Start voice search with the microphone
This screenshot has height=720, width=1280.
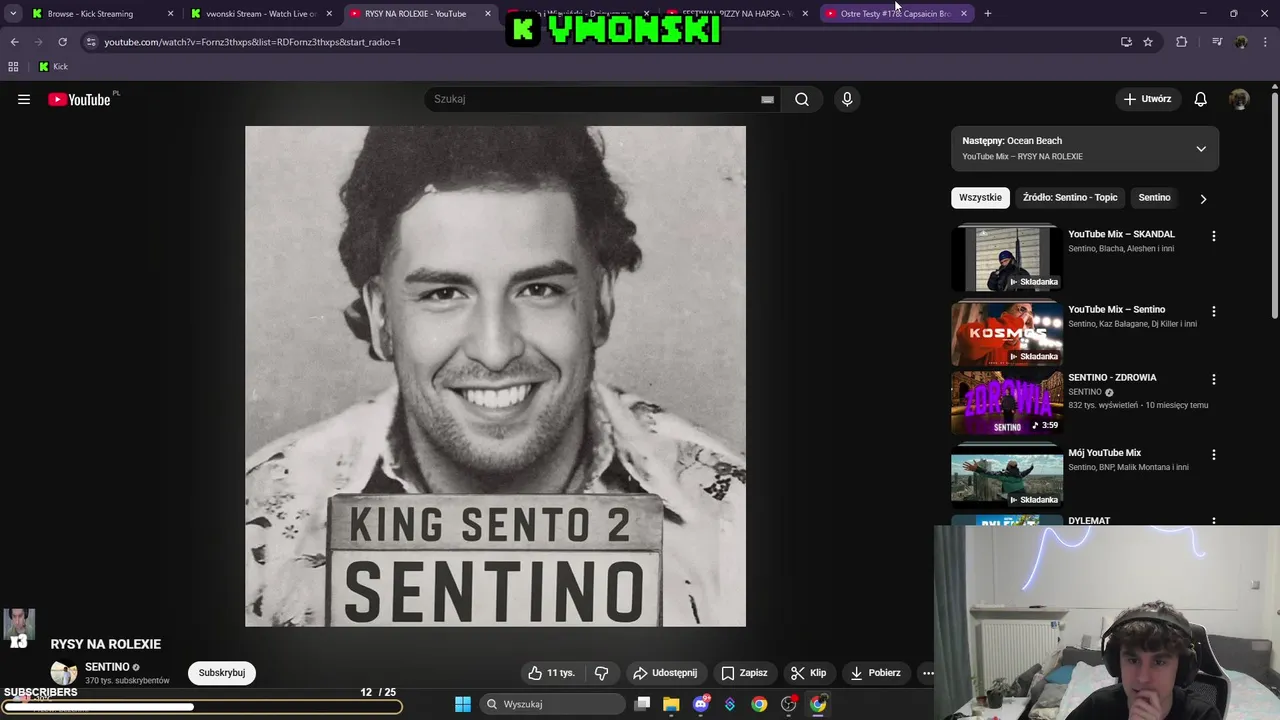tap(847, 99)
